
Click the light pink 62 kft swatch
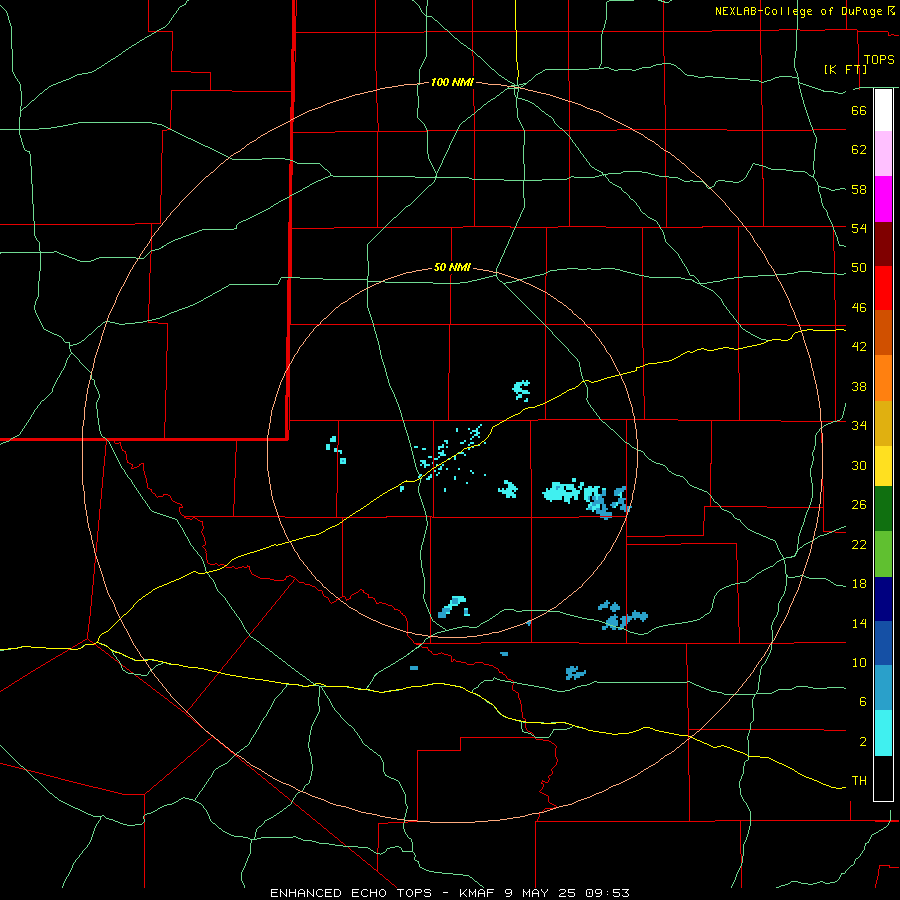point(883,153)
